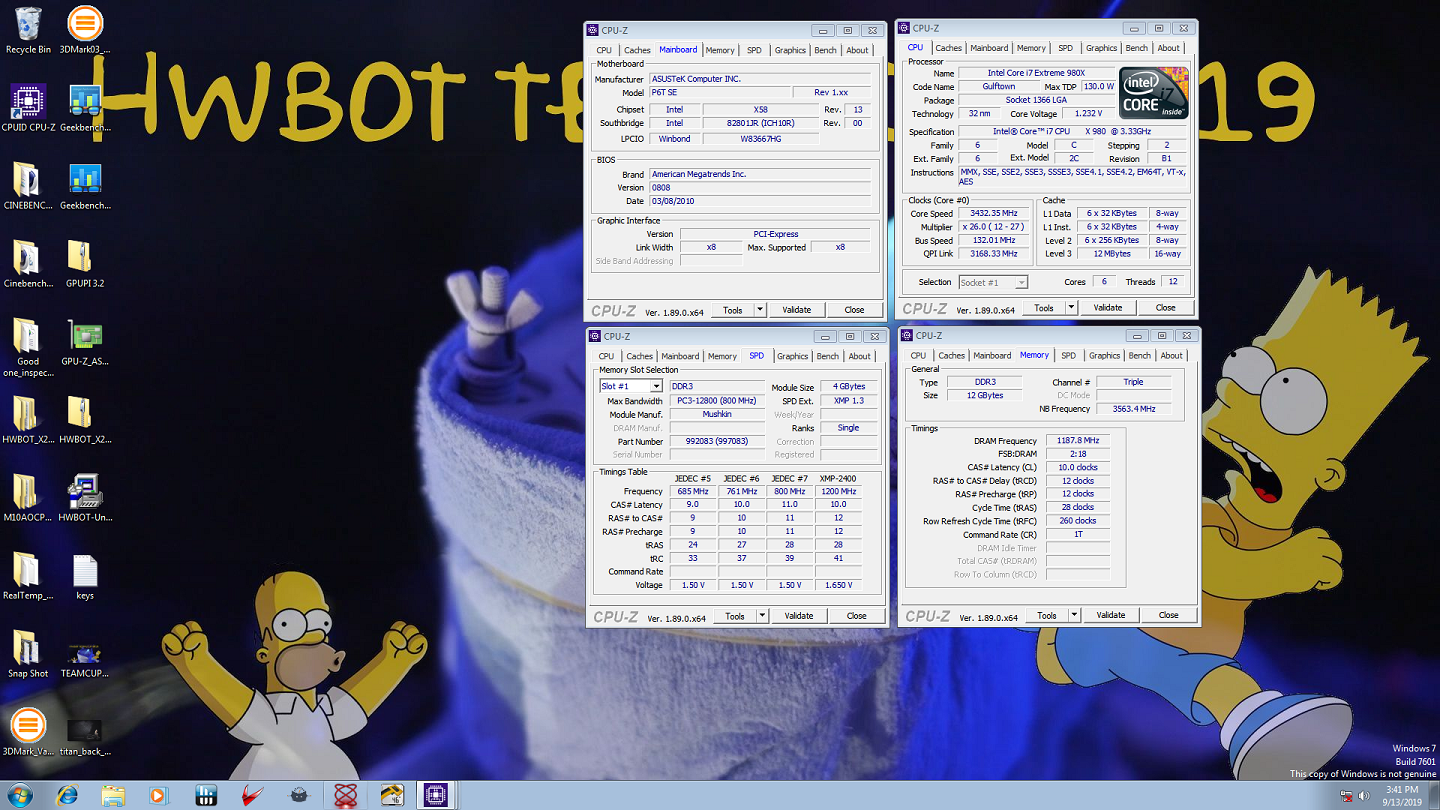Expand Tools arrow in the Mainboard window
This screenshot has width=1440, height=810.
coord(759,310)
